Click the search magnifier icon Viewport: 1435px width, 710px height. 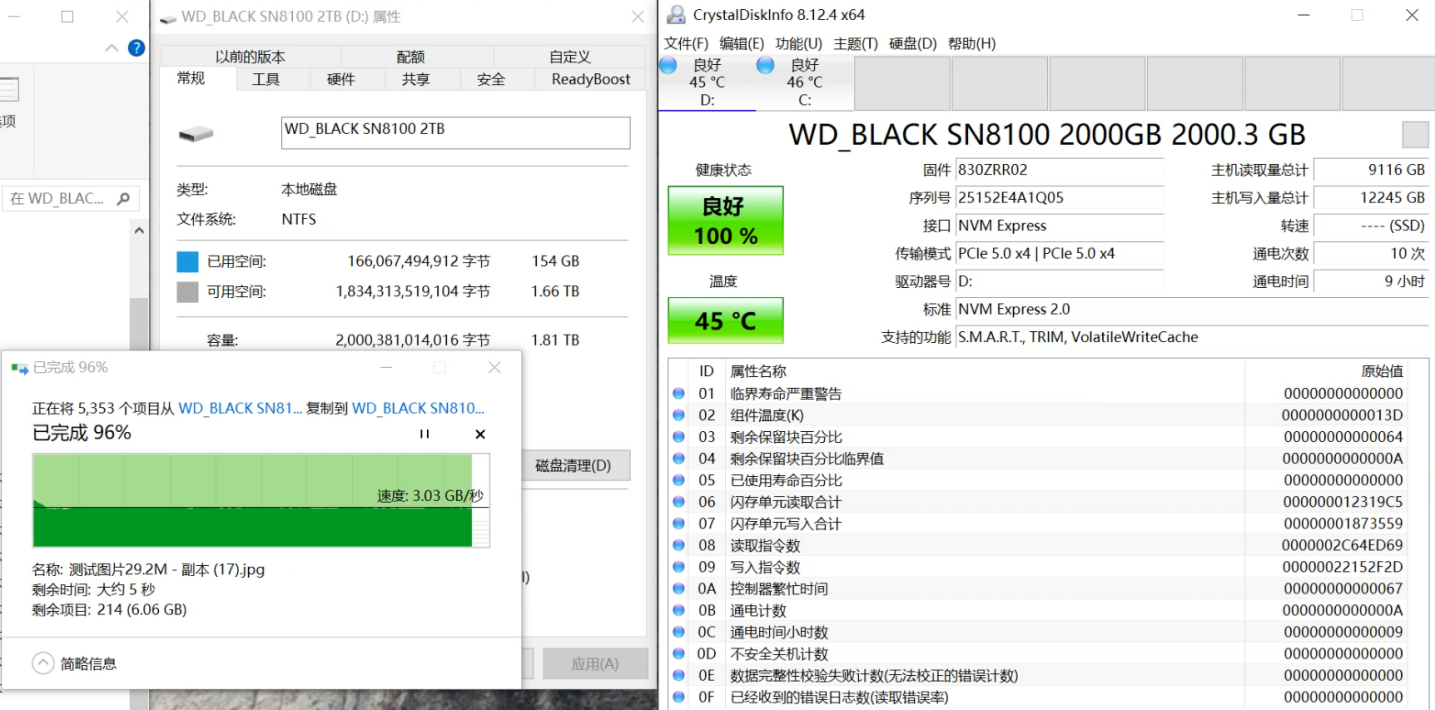click(124, 198)
